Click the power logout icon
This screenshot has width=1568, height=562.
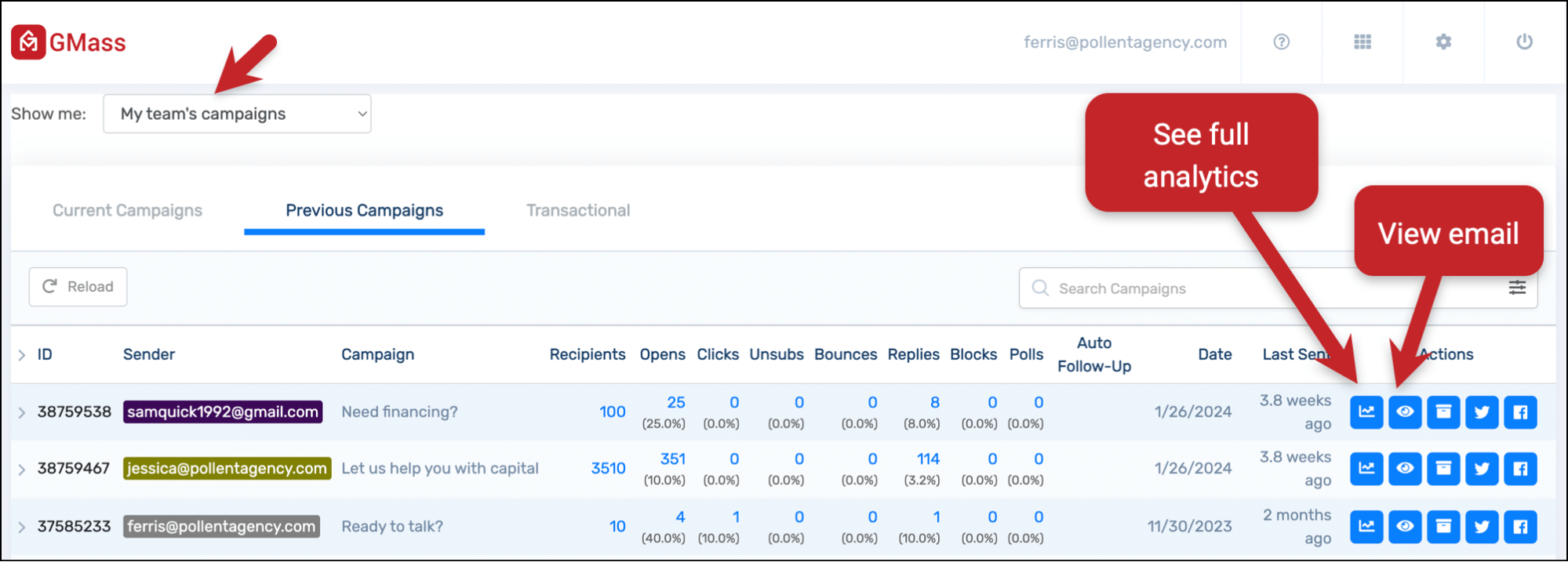[1524, 42]
